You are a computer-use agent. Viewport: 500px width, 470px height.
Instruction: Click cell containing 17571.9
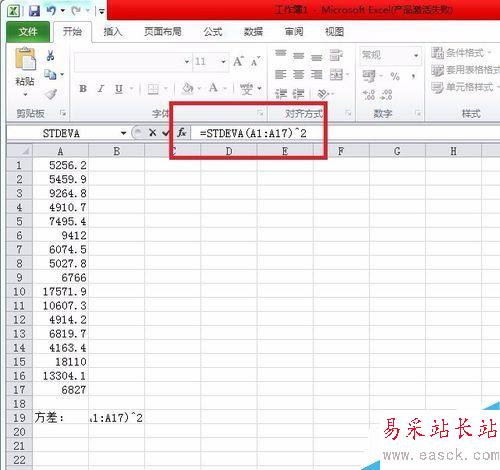click(61, 292)
